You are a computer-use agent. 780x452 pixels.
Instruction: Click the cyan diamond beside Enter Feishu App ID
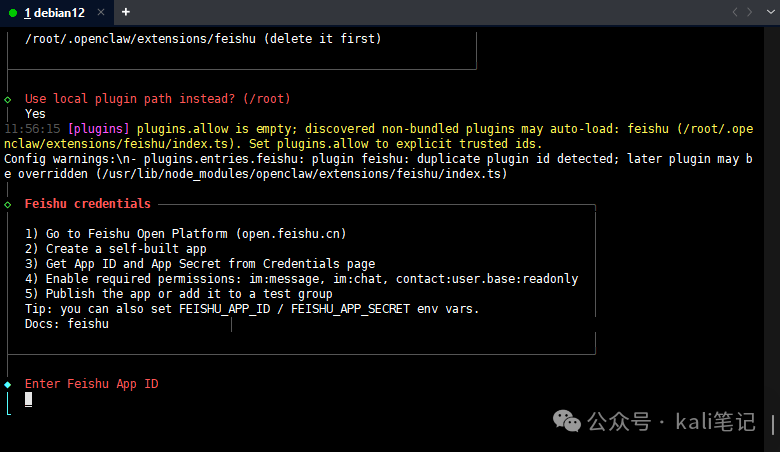[8, 384]
